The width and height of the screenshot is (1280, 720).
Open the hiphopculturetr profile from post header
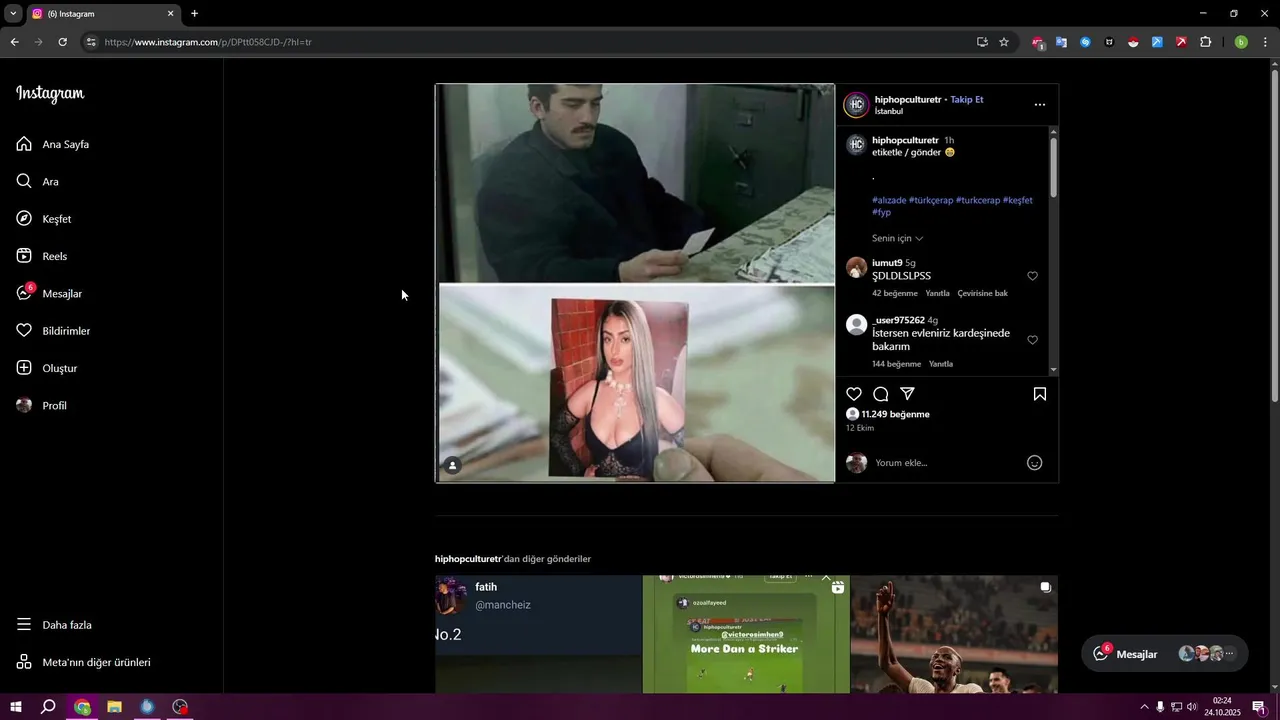point(908,100)
